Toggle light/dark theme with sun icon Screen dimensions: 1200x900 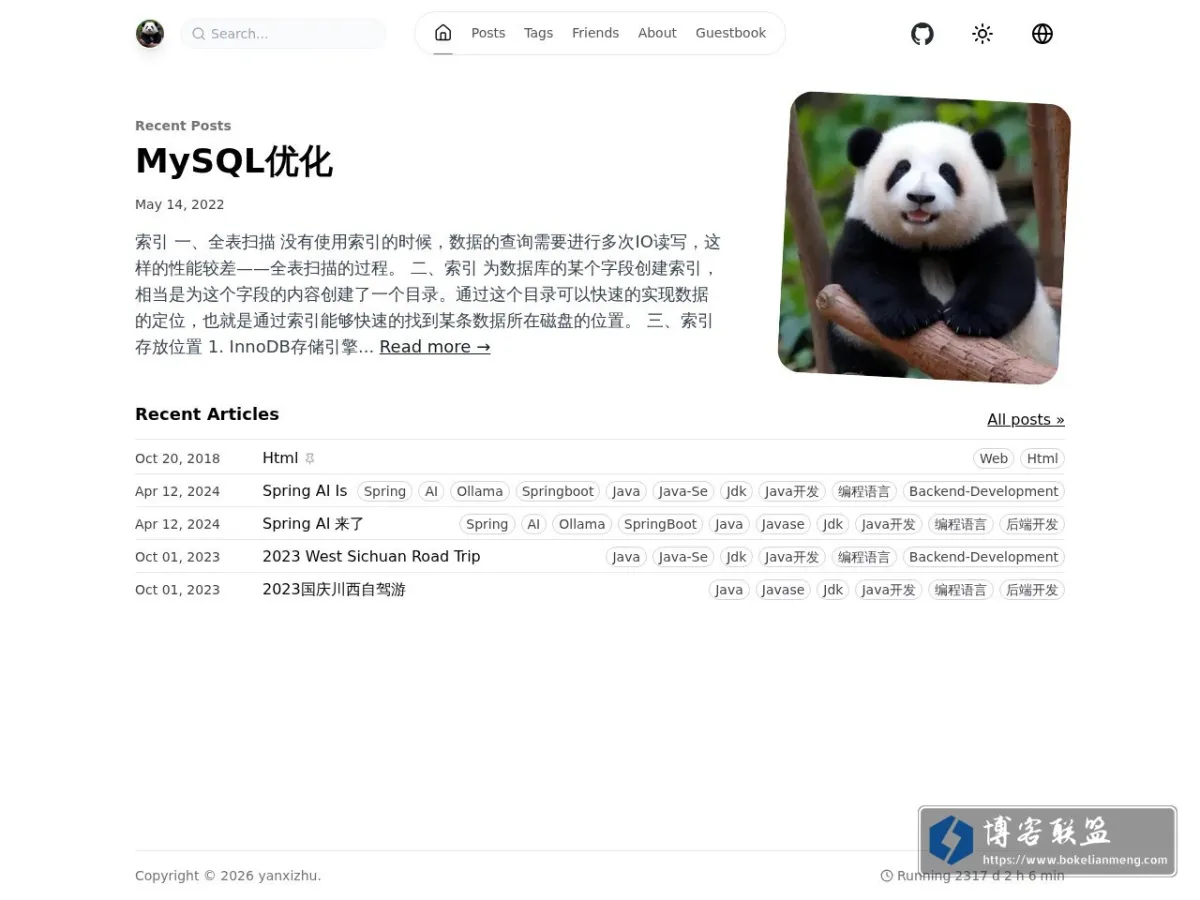click(982, 34)
